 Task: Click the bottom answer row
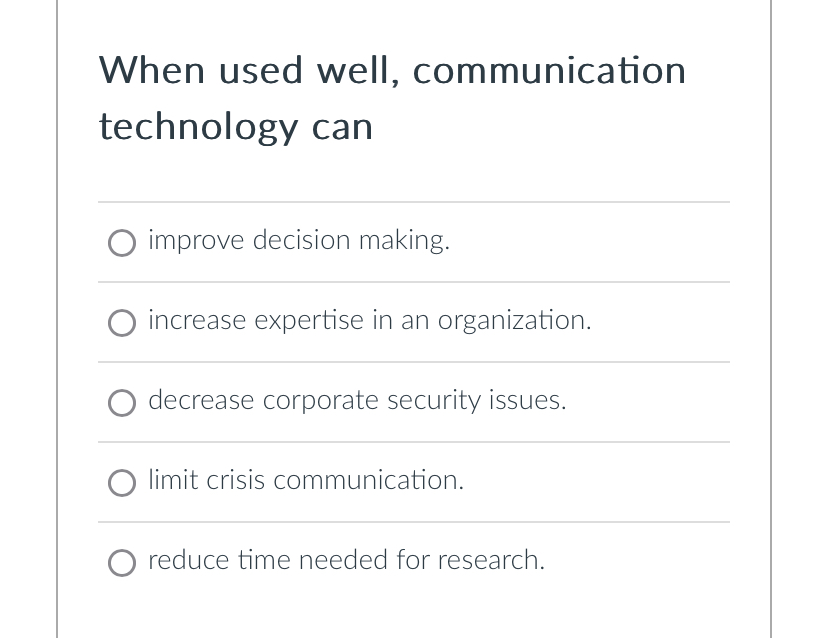click(x=413, y=561)
